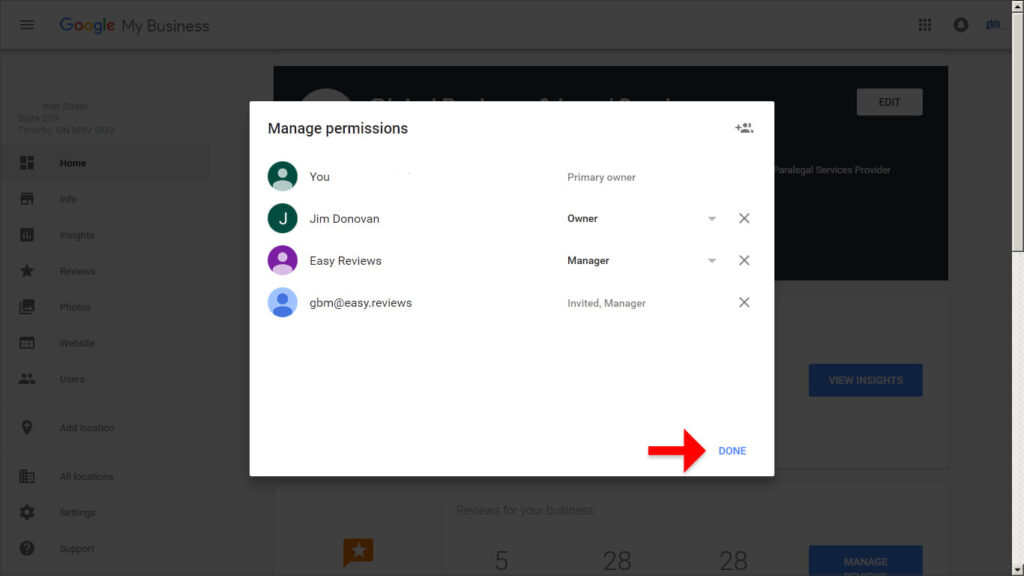Click the page vertical scrollbar thumb
Image resolution: width=1024 pixels, height=576 pixels.
(1017, 131)
